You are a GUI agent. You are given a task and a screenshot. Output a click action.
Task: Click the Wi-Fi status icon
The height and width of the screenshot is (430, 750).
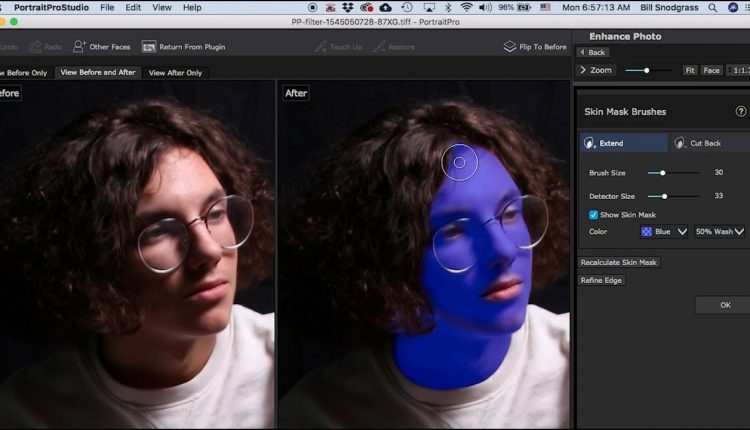click(x=466, y=8)
